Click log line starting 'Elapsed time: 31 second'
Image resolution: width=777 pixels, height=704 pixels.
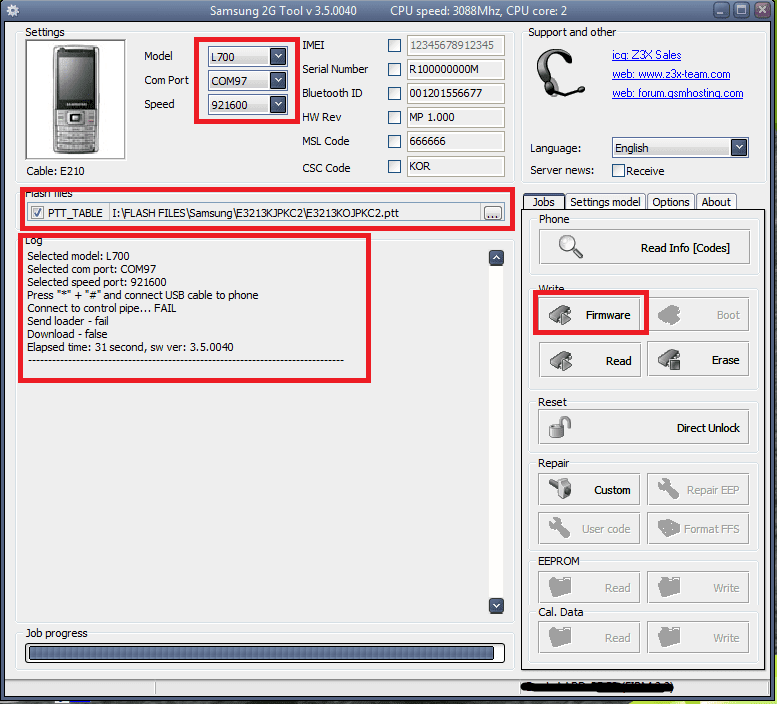(x=130, y=347)
